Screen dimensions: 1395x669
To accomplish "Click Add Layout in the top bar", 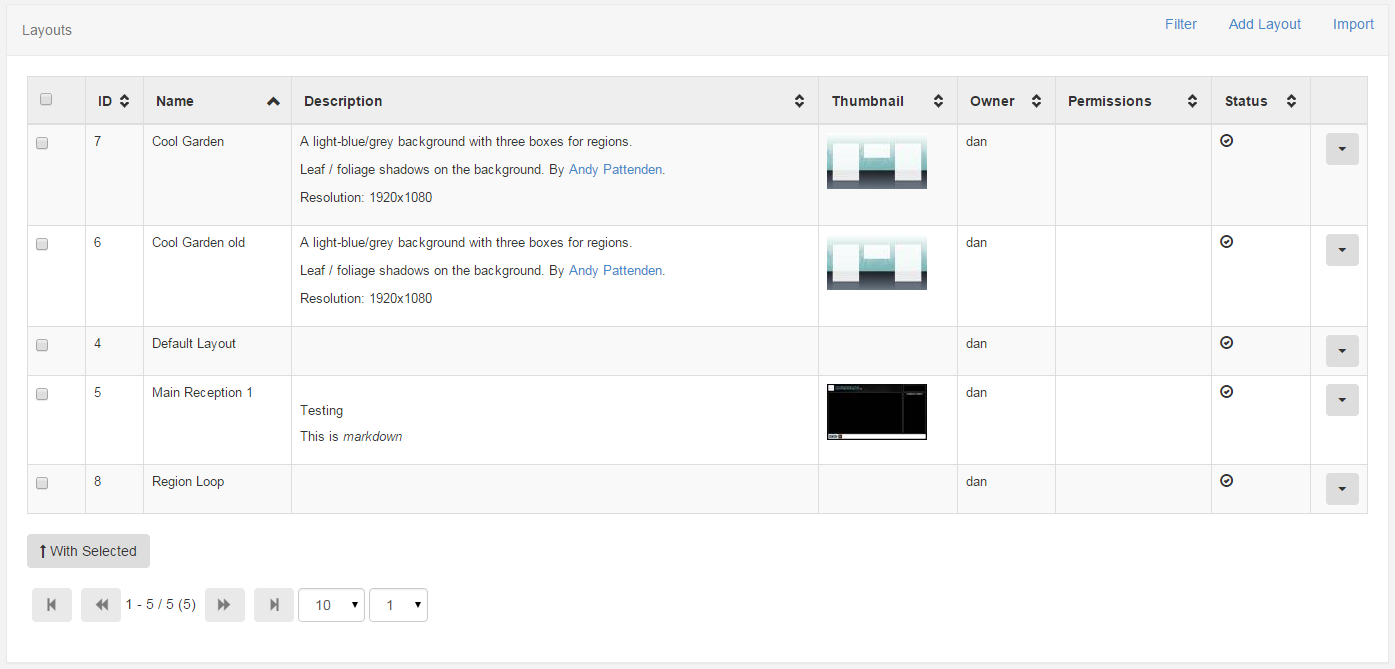I will pos(1265,24).
